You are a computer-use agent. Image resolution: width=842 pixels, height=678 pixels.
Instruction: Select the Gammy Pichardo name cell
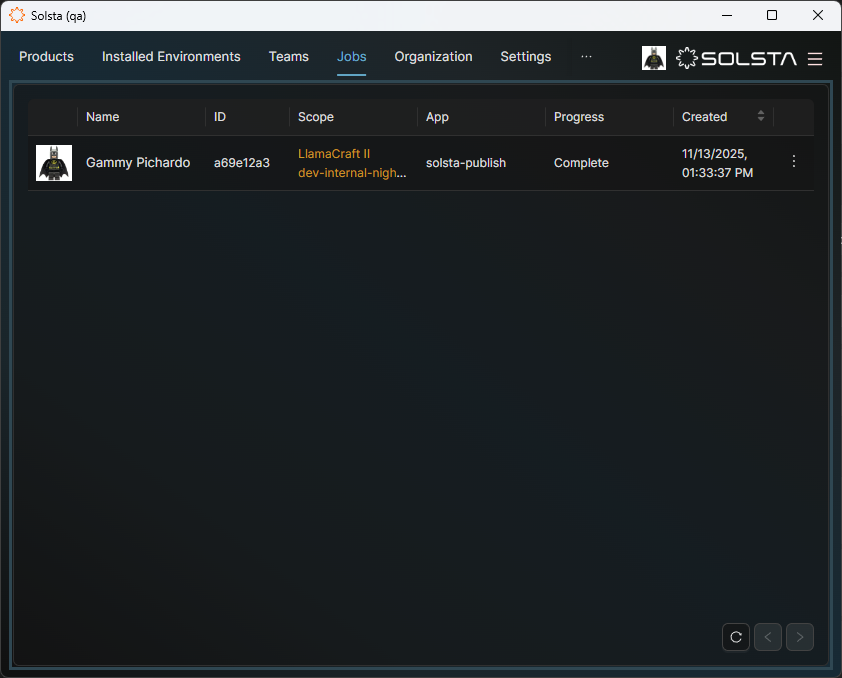pos(138,163)
